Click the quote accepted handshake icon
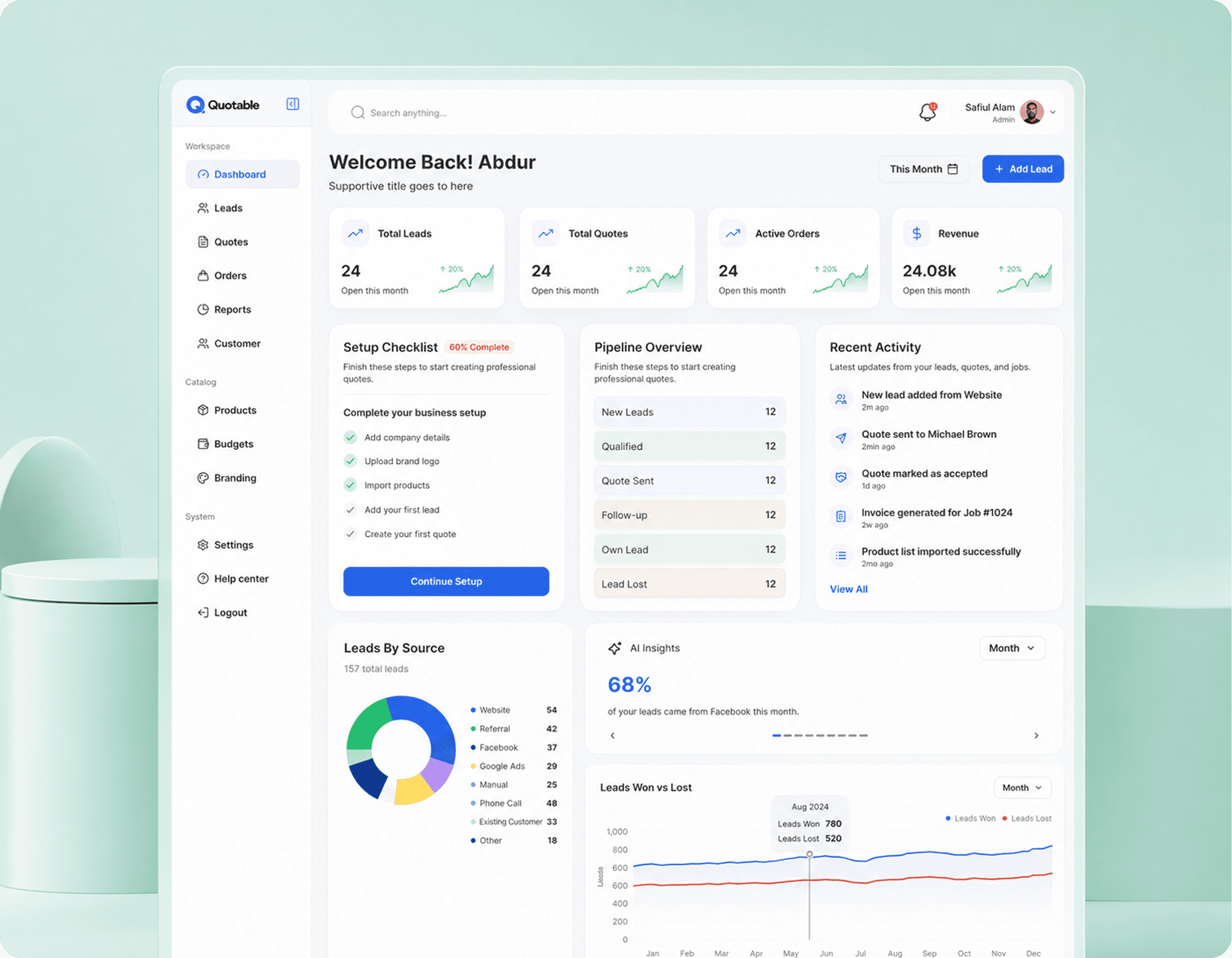Screen dimensions: 1232x958 (841, 477)
